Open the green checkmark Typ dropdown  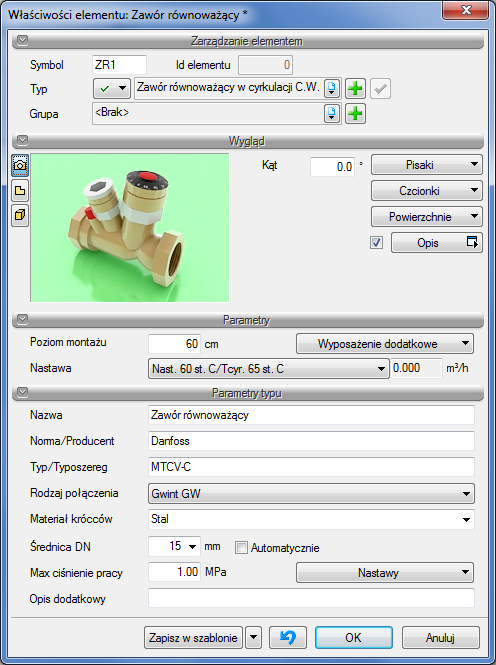pos(112,89)
